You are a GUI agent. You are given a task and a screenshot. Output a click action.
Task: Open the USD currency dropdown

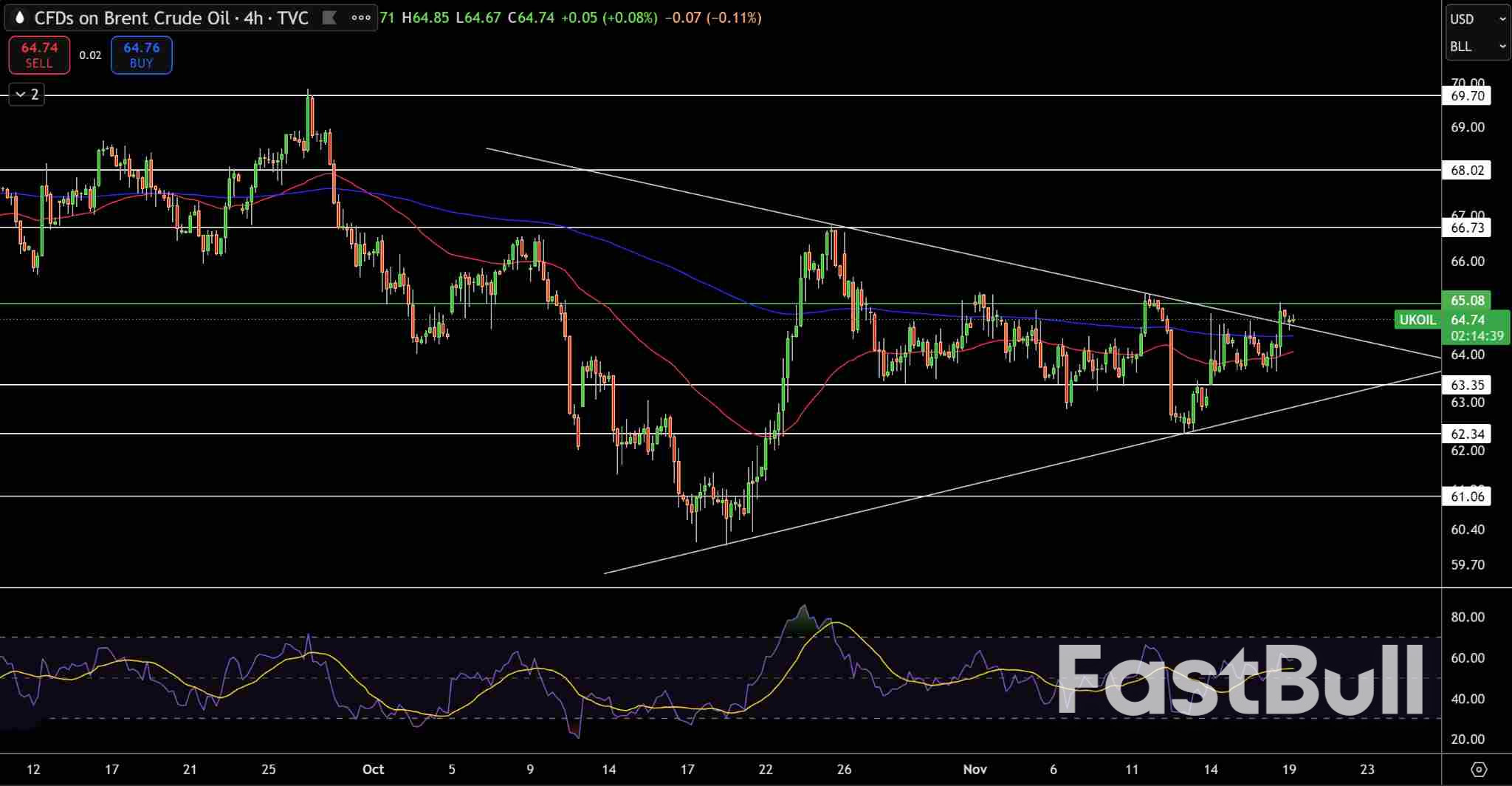coord(1477,19)
